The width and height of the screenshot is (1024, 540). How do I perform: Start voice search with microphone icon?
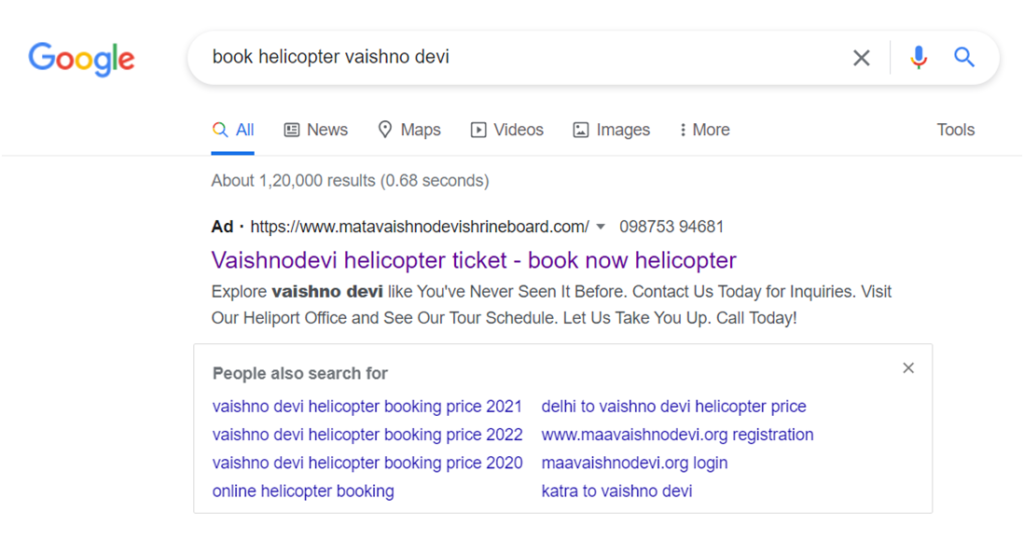click(x=918, y=57)
